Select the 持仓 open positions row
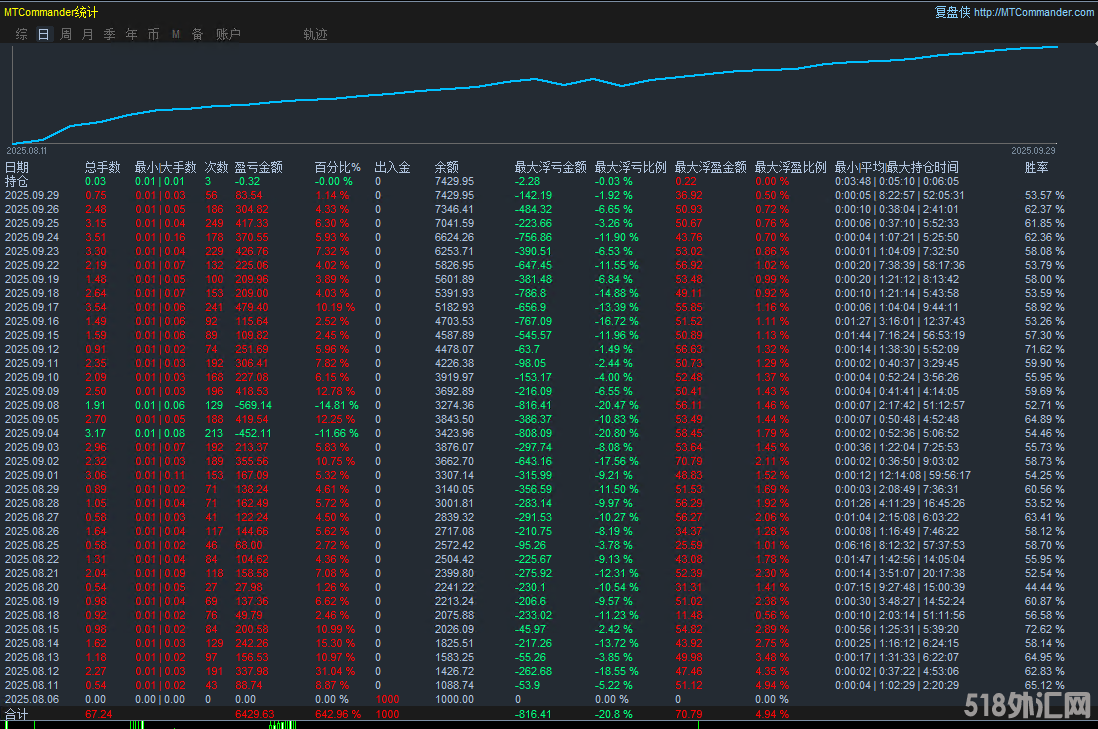Image resolution: width=1098 pixels, height=729 pixels. point(17,182)
